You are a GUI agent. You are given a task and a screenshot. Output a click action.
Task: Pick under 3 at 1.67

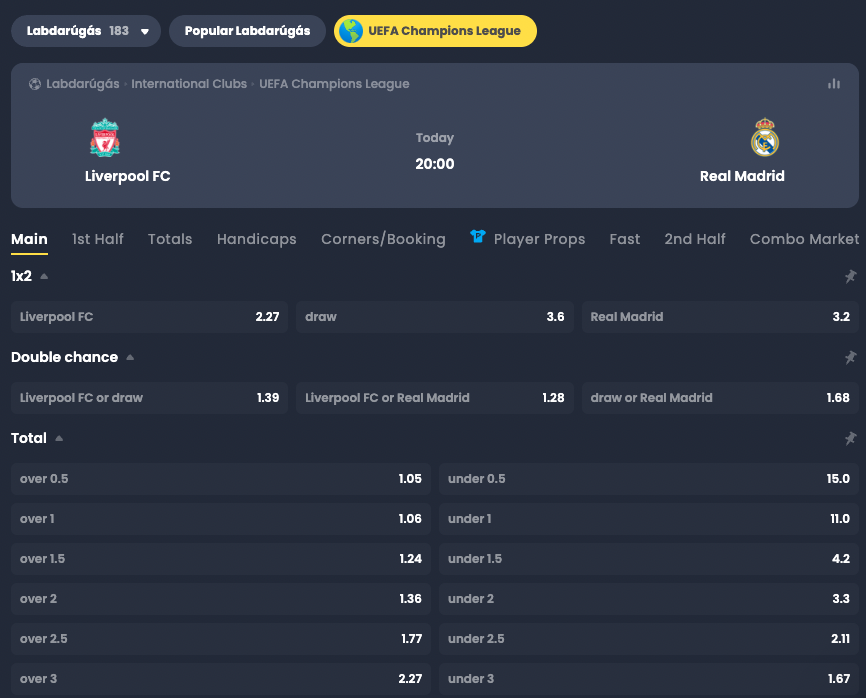coord(649,679)
